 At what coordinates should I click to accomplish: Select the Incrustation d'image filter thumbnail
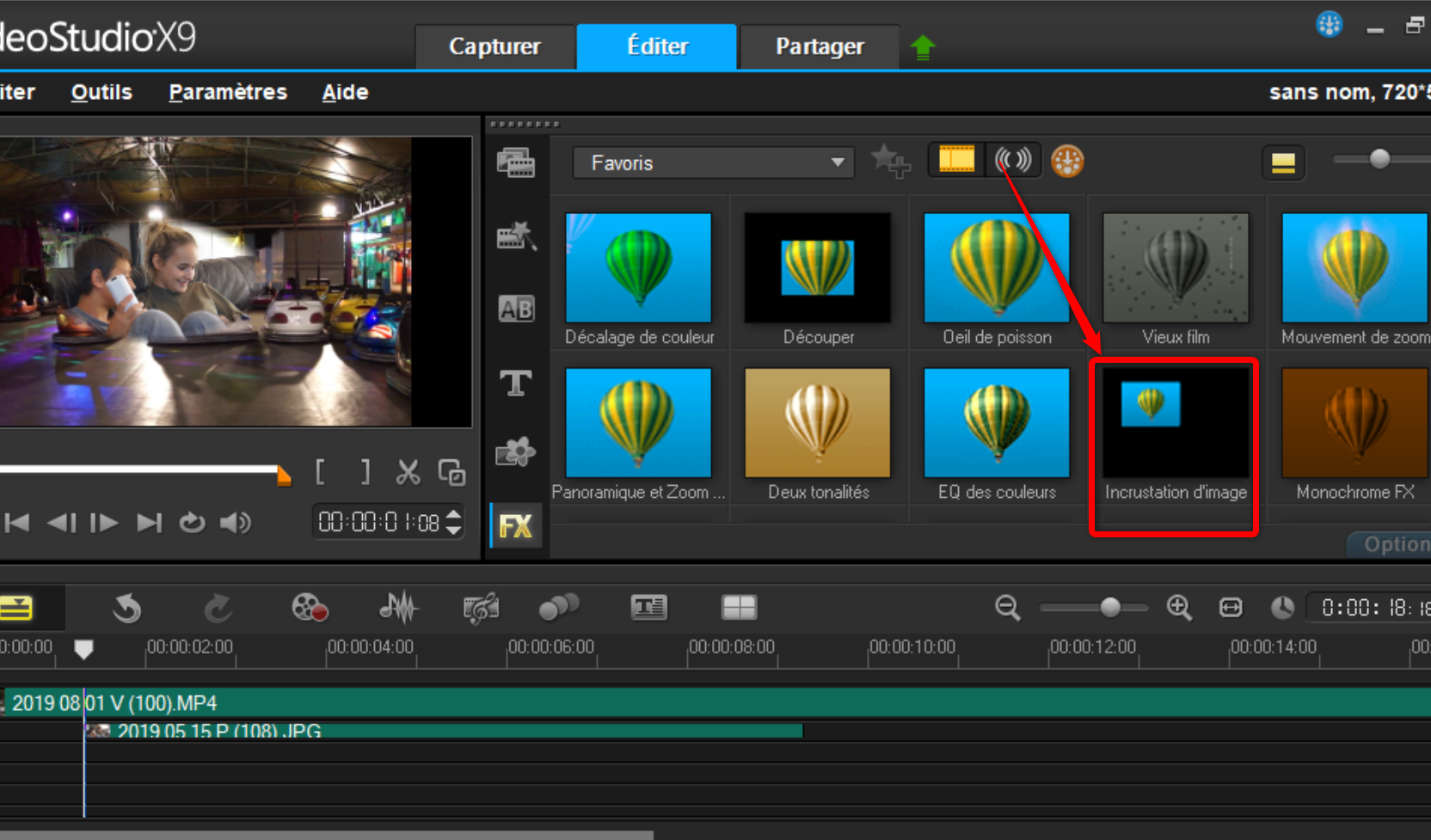coord(1175,423)
